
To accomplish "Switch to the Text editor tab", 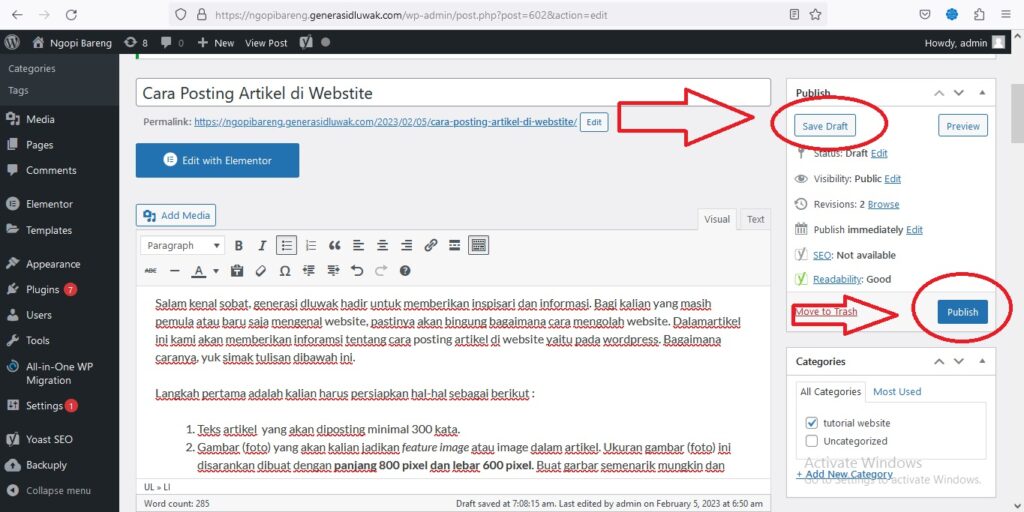I will [x=756, y=219].
